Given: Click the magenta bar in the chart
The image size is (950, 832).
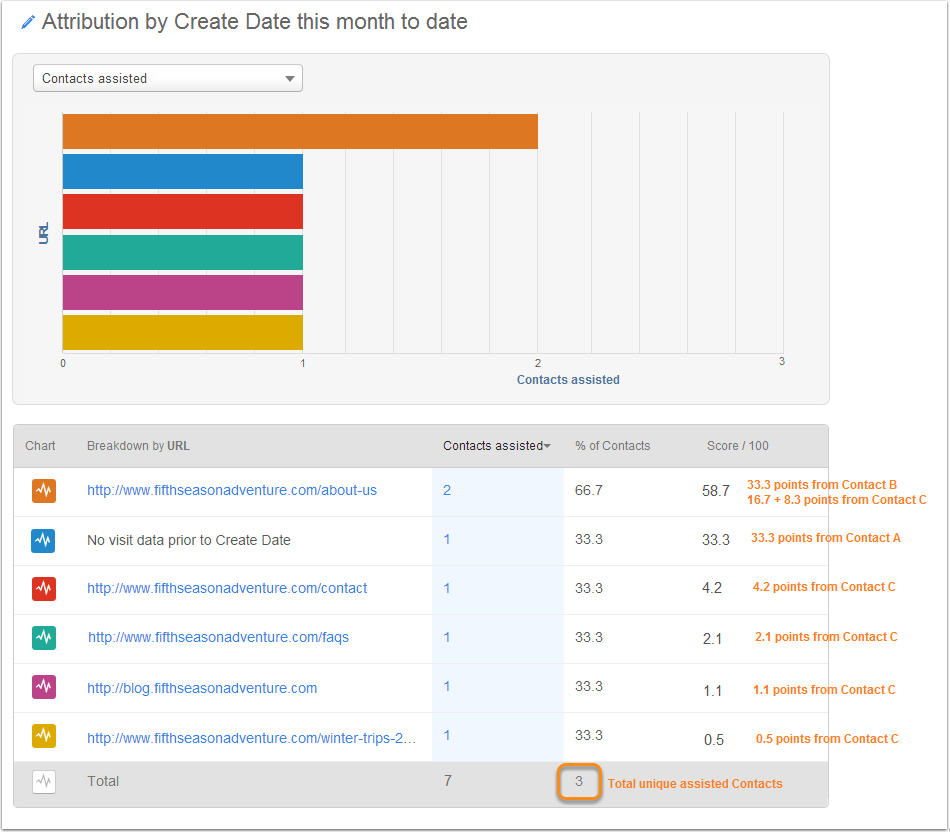Looking at the screenshot, I should pos(183,292).
